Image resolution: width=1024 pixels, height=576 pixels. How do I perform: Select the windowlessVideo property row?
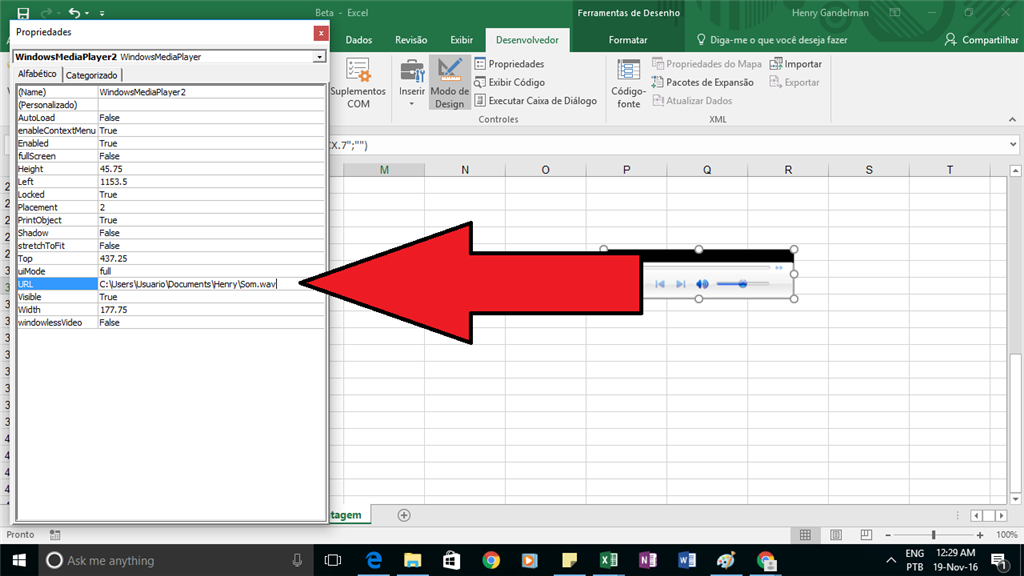[170, 323]
